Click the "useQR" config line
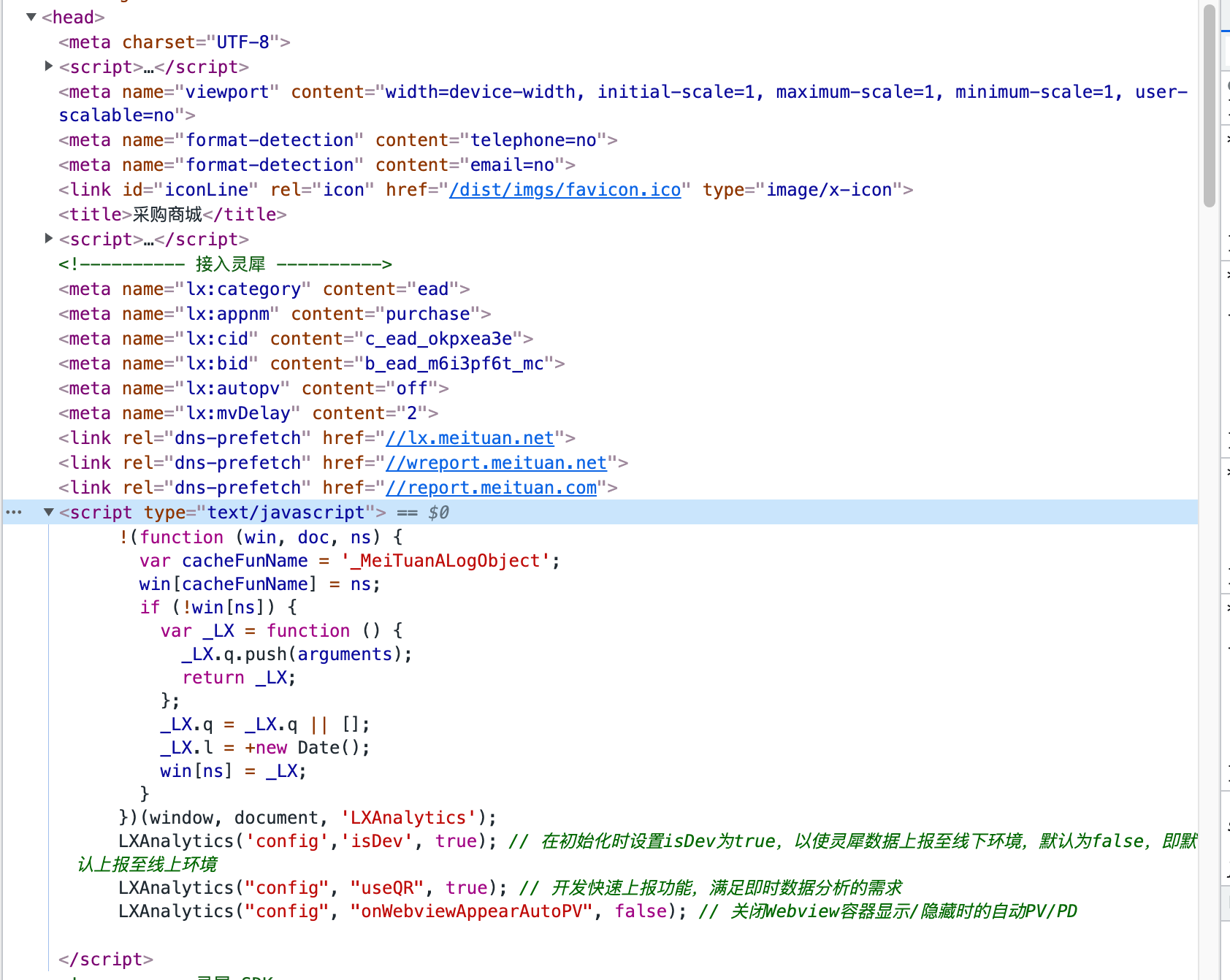This screenshot has width=1230, height=980. coord(510,888)
